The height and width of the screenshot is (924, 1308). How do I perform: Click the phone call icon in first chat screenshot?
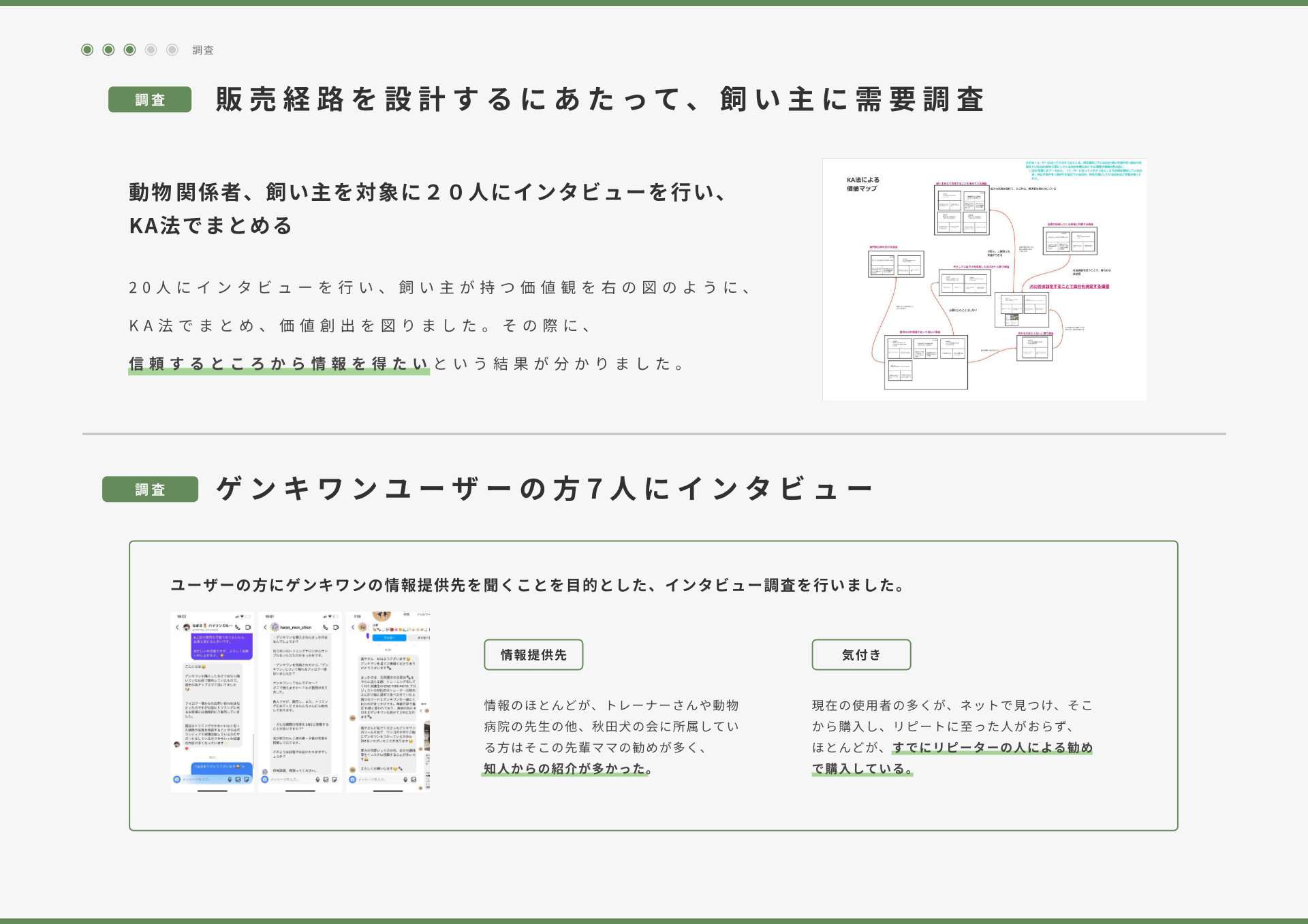[238, 627]
